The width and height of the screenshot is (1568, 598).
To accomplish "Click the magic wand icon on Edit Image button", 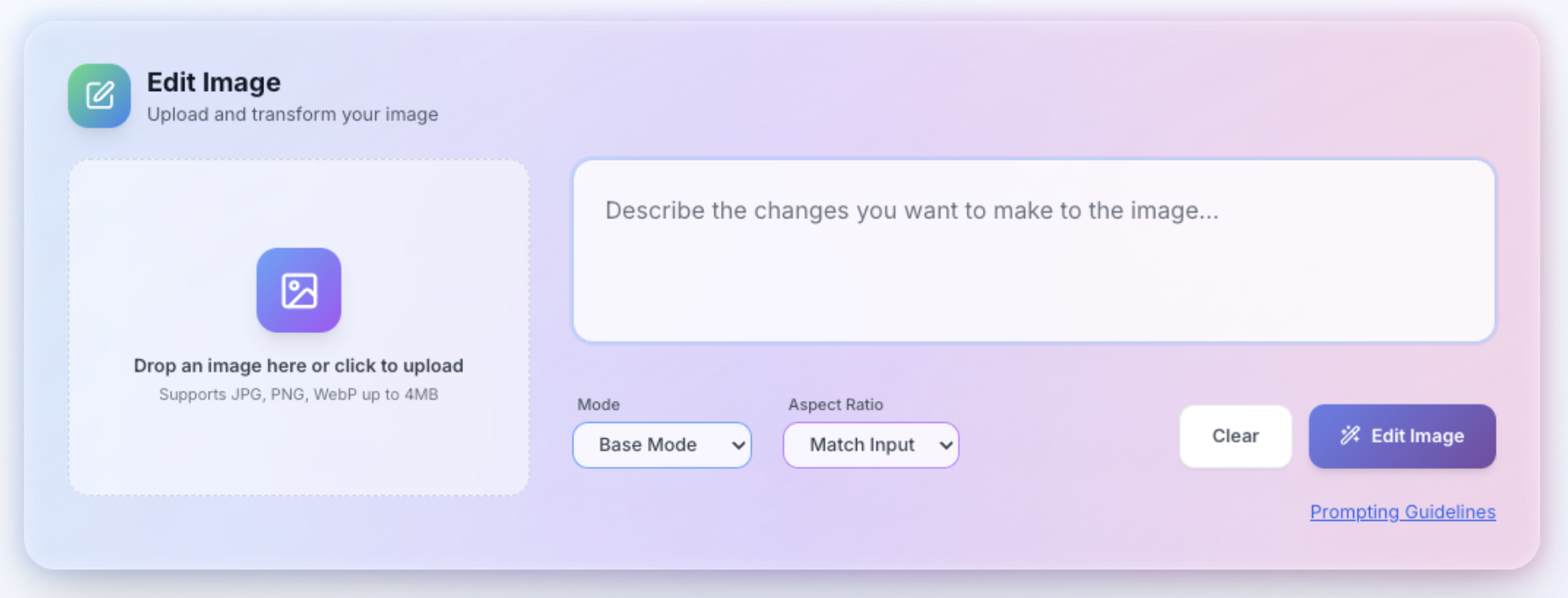I will coord(1350,436).
